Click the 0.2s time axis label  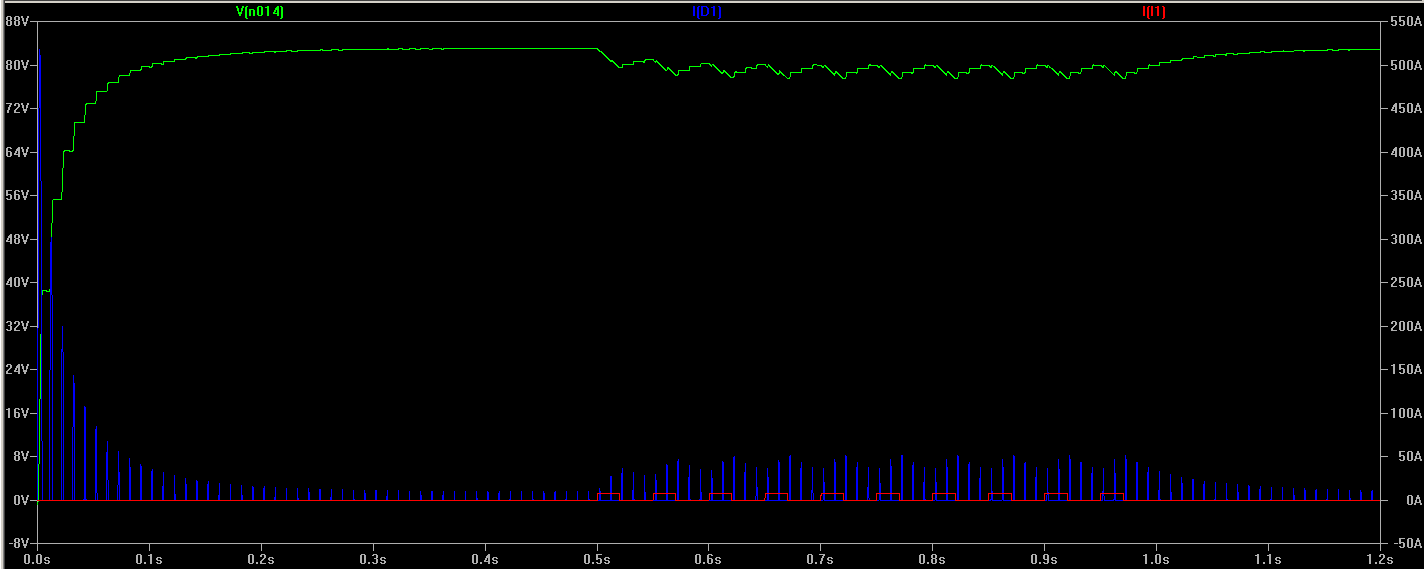[261, 560]
